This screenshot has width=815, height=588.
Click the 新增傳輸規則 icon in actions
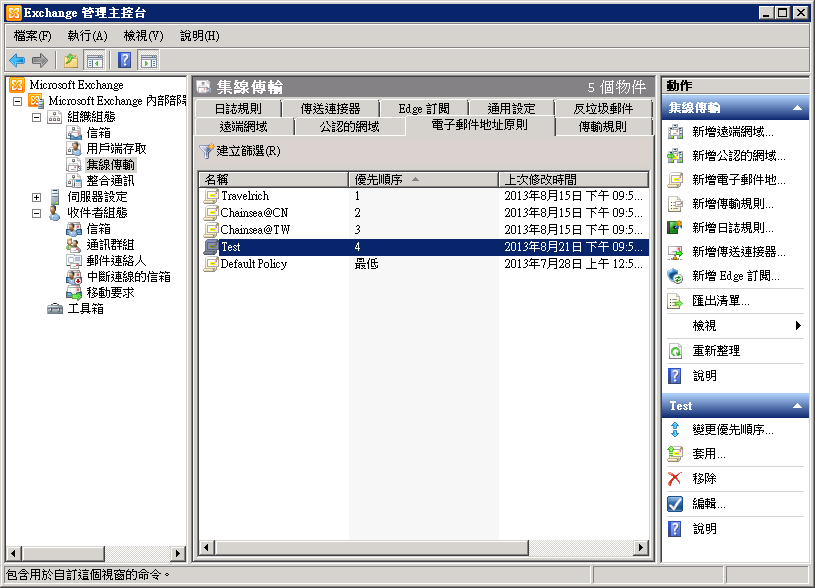point(675,204)
